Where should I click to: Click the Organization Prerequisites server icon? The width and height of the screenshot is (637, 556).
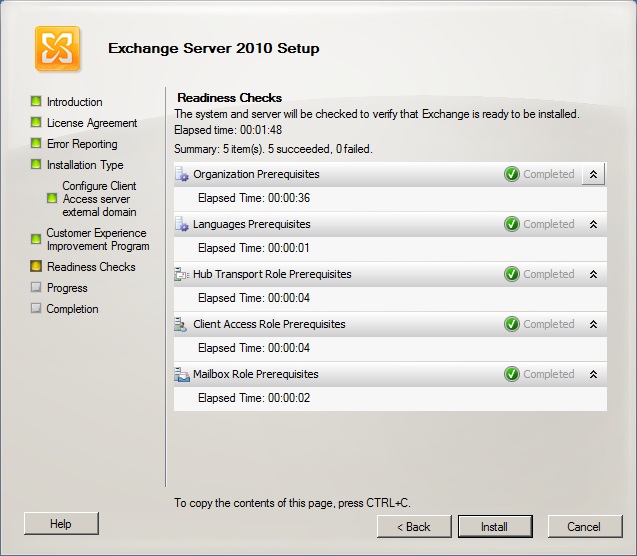pos(182,174)
